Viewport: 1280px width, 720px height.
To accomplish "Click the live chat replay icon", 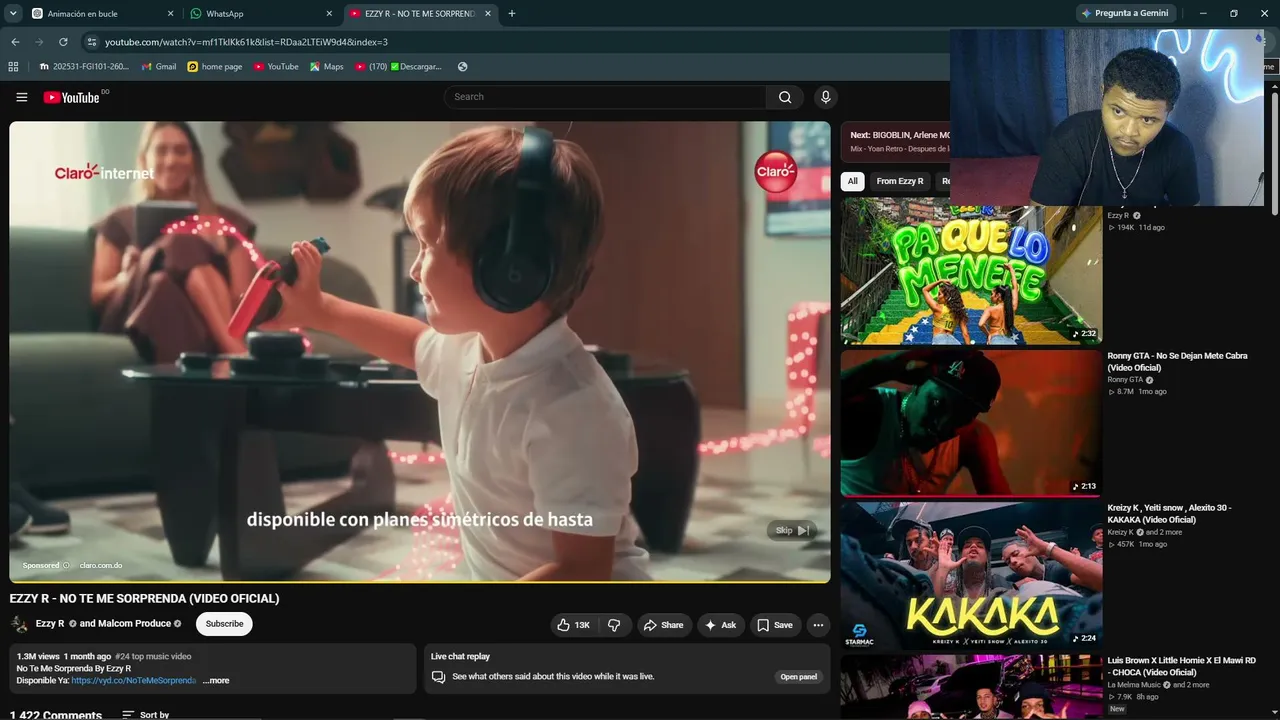I will 438,677.
